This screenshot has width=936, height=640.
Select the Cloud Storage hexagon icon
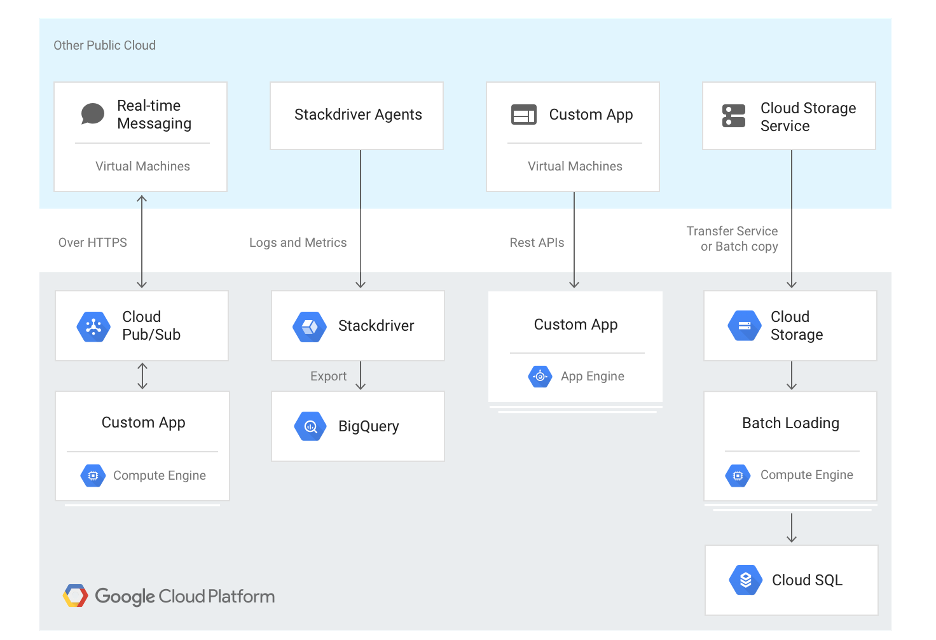coord(743,326)
